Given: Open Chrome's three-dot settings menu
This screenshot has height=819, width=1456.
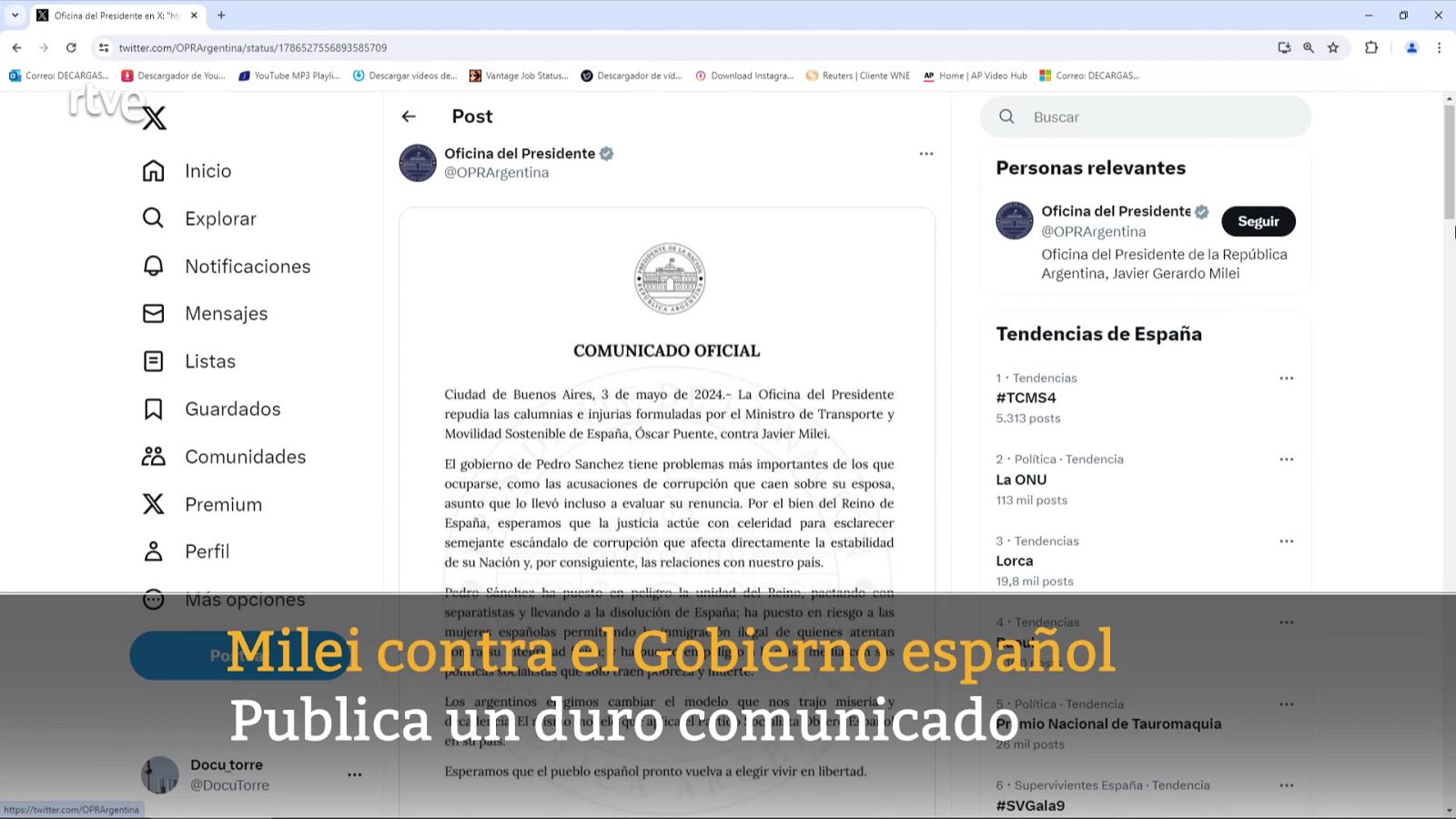Looking at the screenshot, I should click(1439, 47).
